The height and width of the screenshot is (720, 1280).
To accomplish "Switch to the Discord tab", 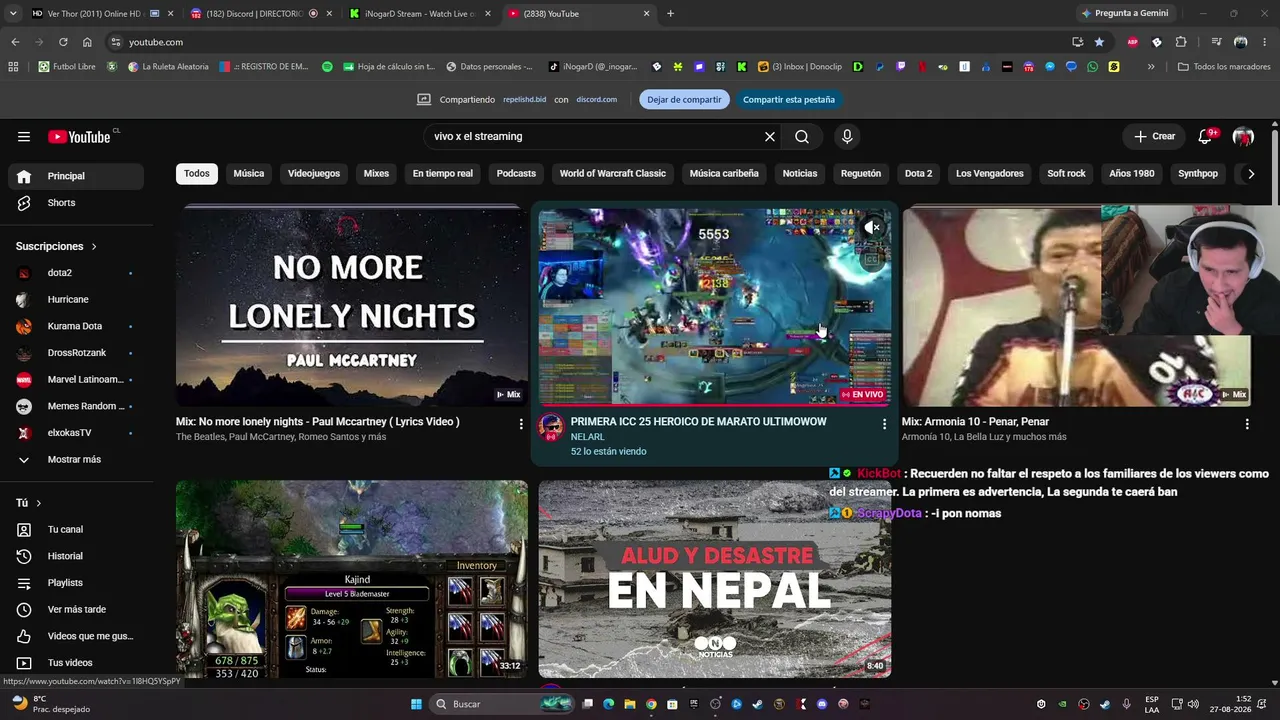I will point(260,14).
